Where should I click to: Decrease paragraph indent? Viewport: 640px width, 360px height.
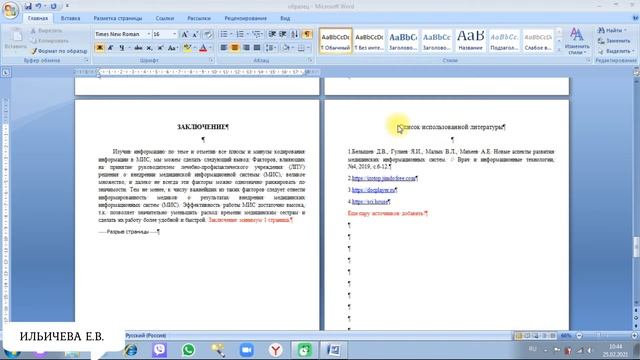tap(272, 34)
